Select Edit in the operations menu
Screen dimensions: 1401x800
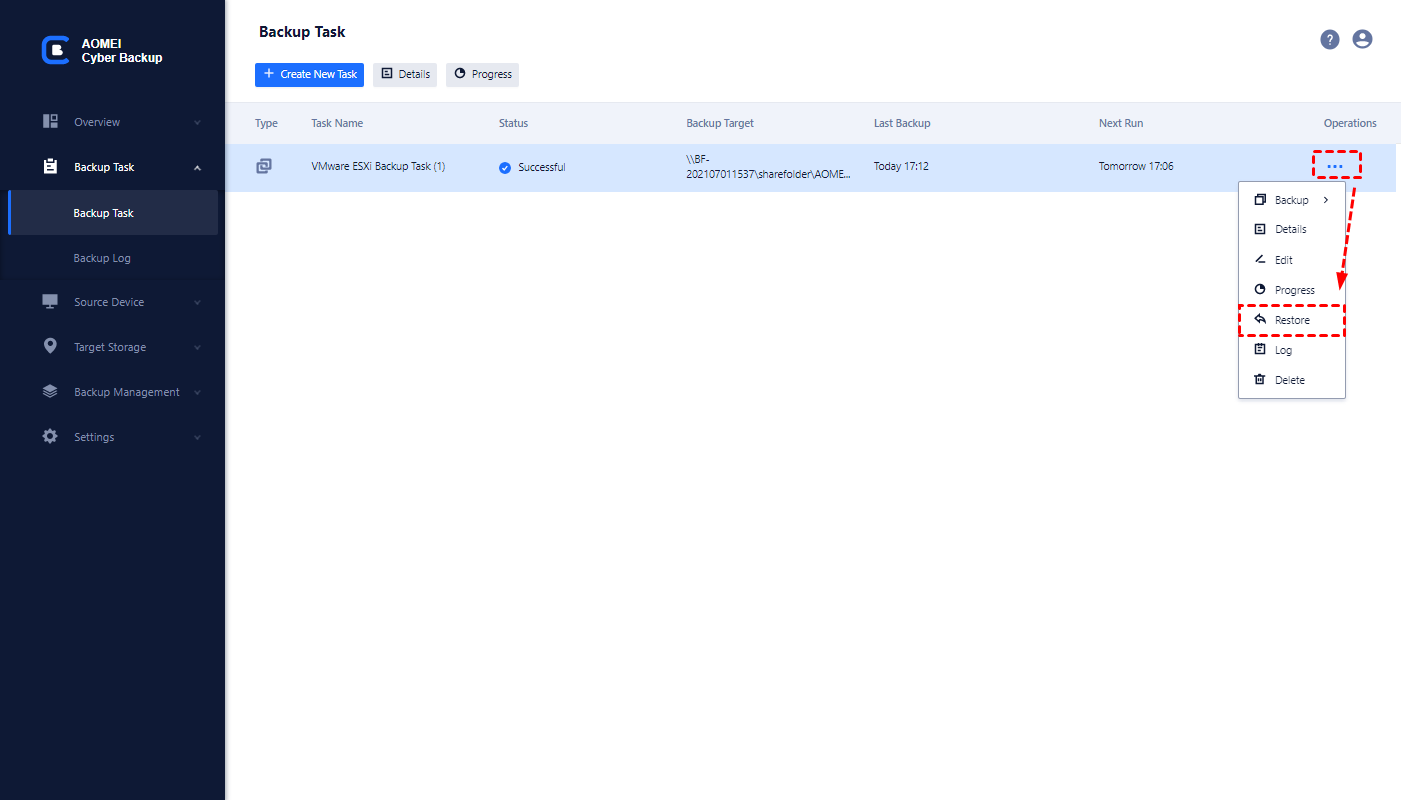tap(1283, 260)
